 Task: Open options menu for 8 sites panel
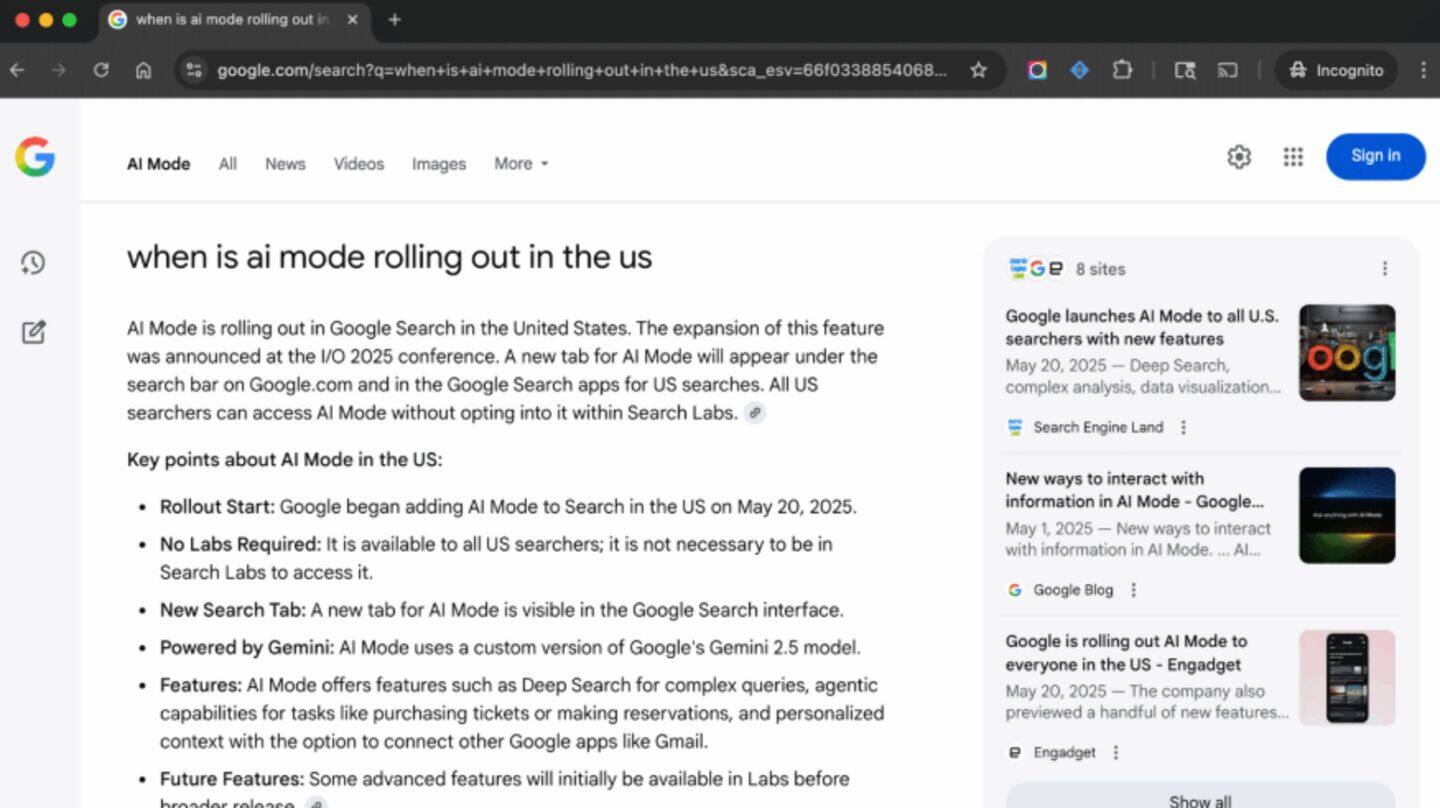click(1385, 269)
